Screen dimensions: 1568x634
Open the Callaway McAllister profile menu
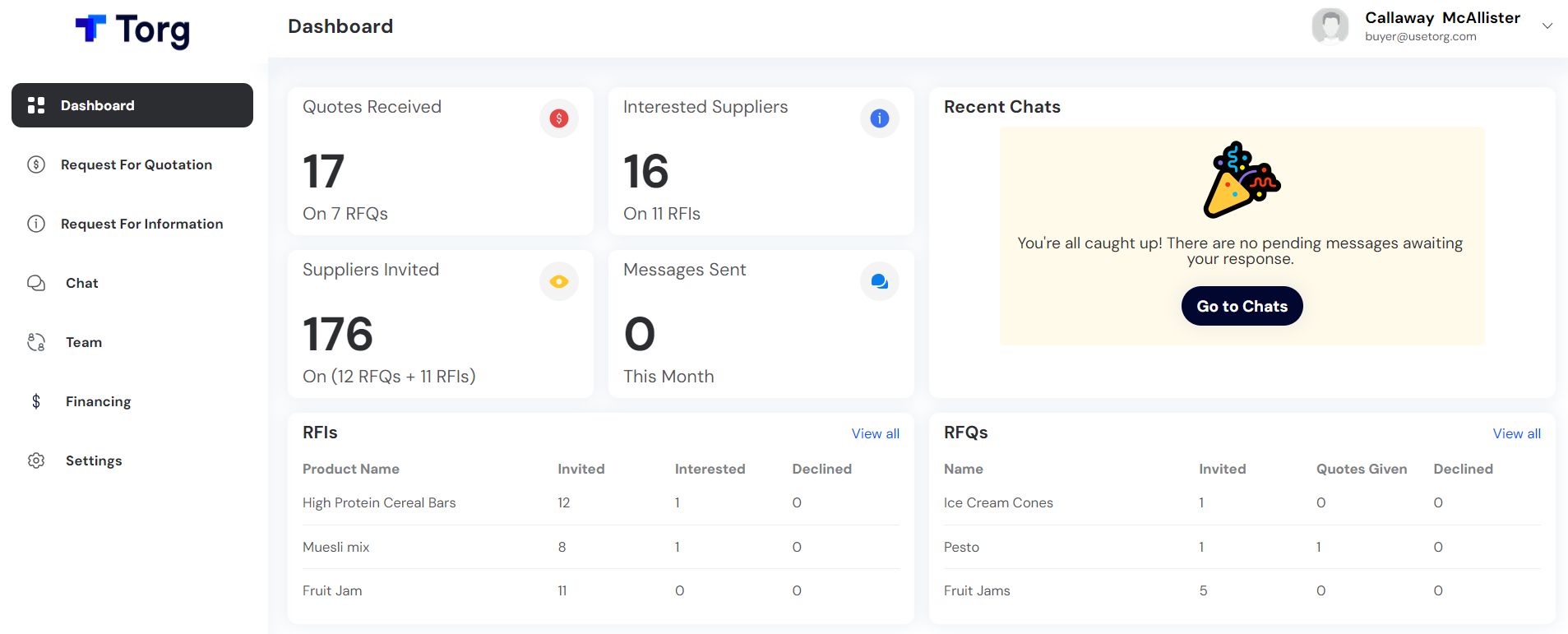tap(1441, 18)
